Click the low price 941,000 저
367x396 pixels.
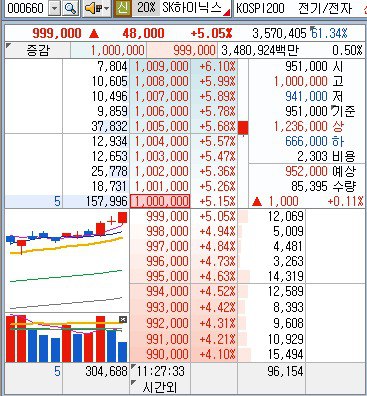314,96
